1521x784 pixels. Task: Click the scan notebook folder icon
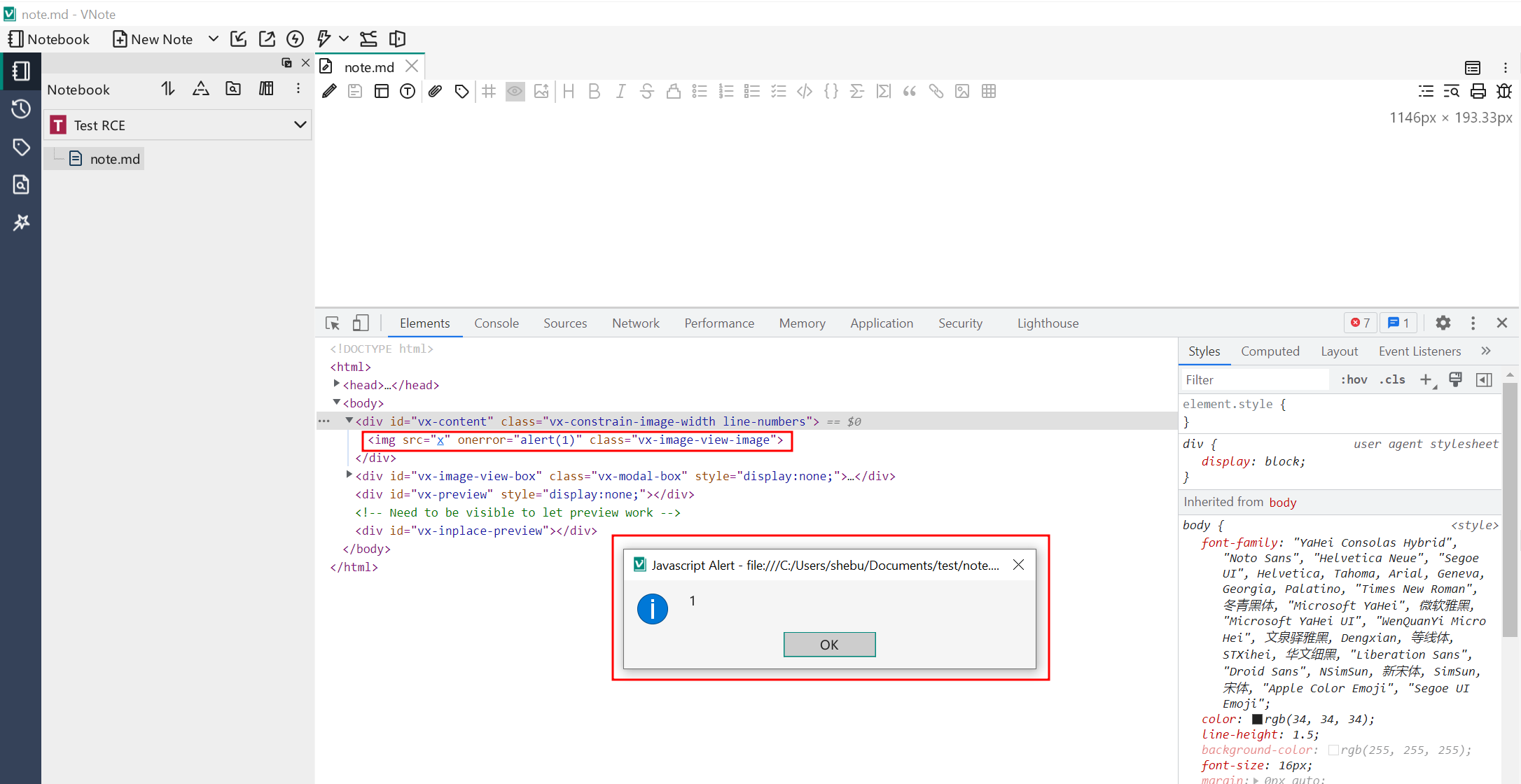click(233, 89)
